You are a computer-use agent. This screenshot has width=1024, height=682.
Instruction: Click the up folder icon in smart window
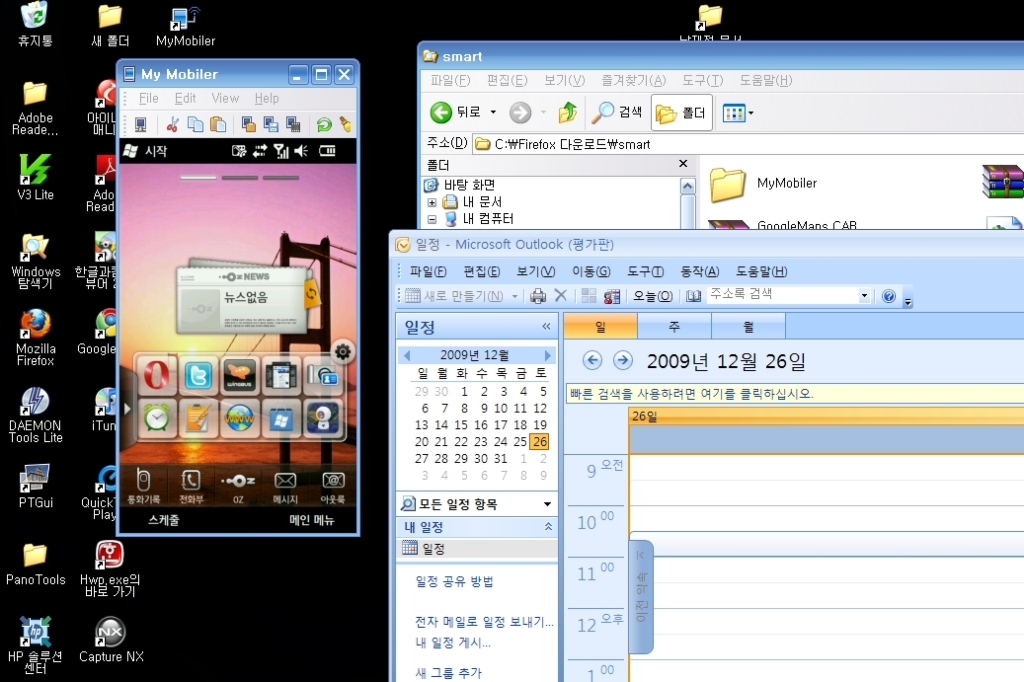pos(568,112)
